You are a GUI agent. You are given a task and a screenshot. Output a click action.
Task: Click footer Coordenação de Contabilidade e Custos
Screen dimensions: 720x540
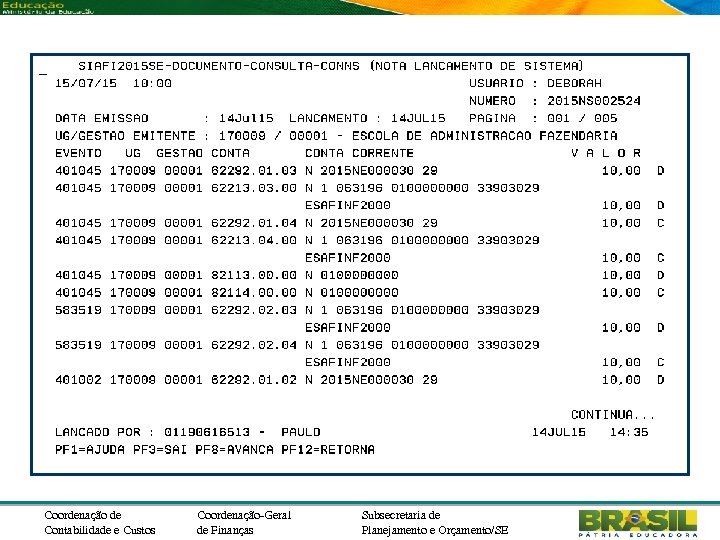pyautogui.click(x=100, y=523)
